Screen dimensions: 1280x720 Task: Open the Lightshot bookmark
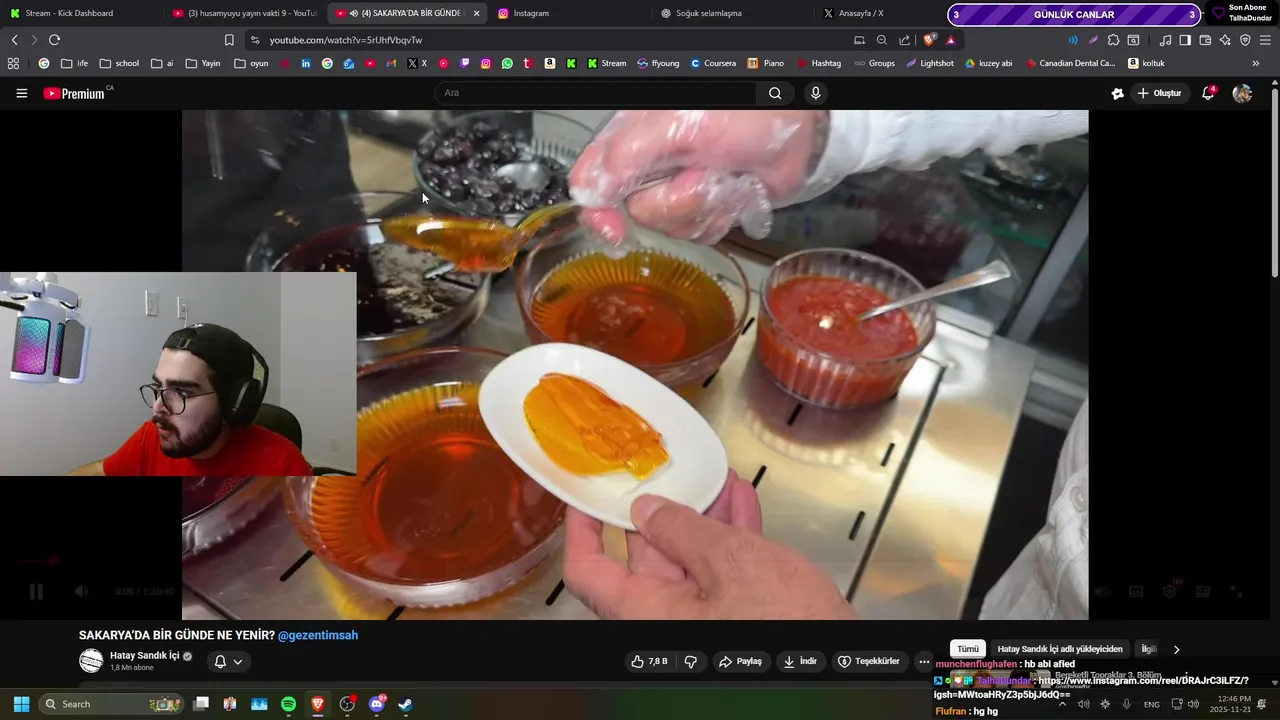point(930,63)
